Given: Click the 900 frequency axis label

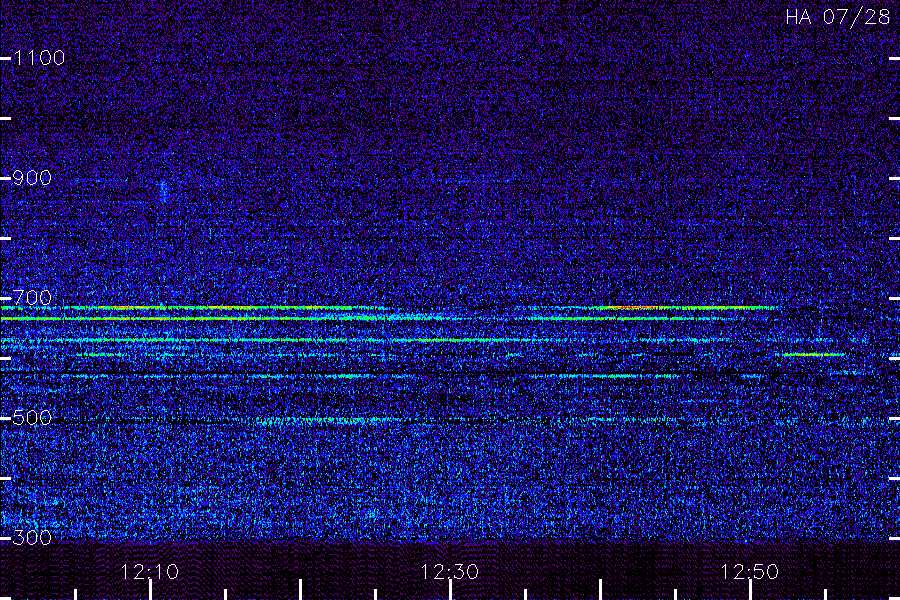Looking at the screenshot, I should click(32, 177).
